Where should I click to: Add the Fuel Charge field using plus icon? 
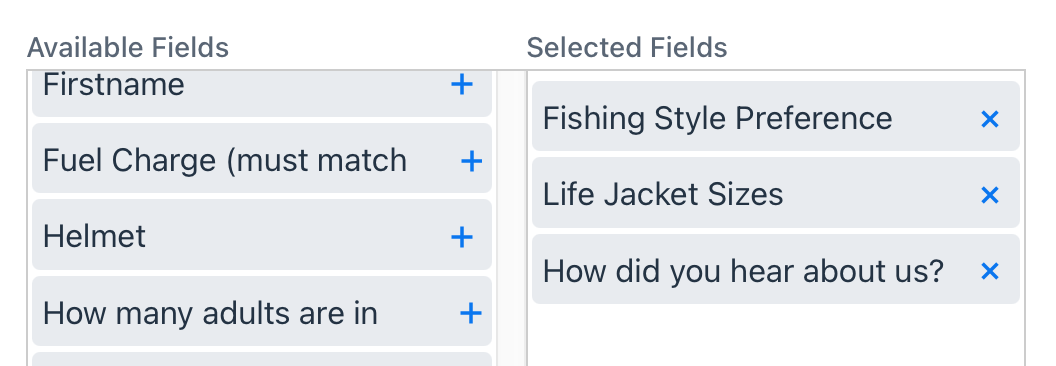click(471, 161)
